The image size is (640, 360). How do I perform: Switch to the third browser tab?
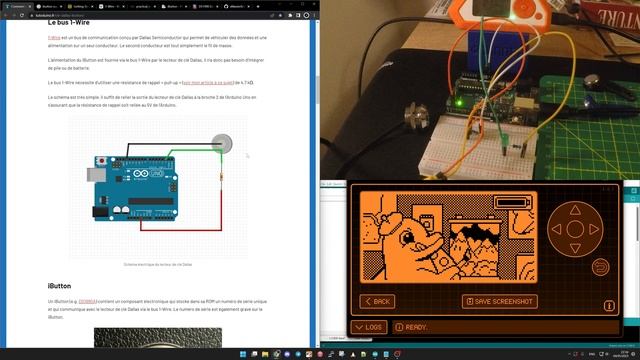[80, 7]
